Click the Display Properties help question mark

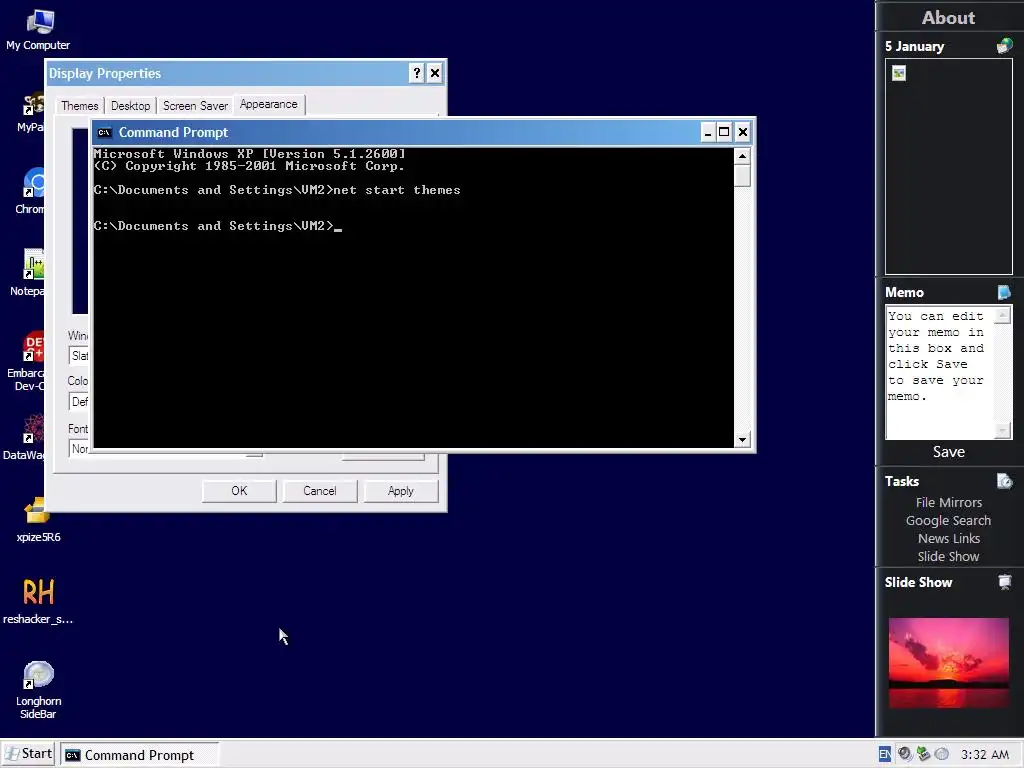click(417, 73)
